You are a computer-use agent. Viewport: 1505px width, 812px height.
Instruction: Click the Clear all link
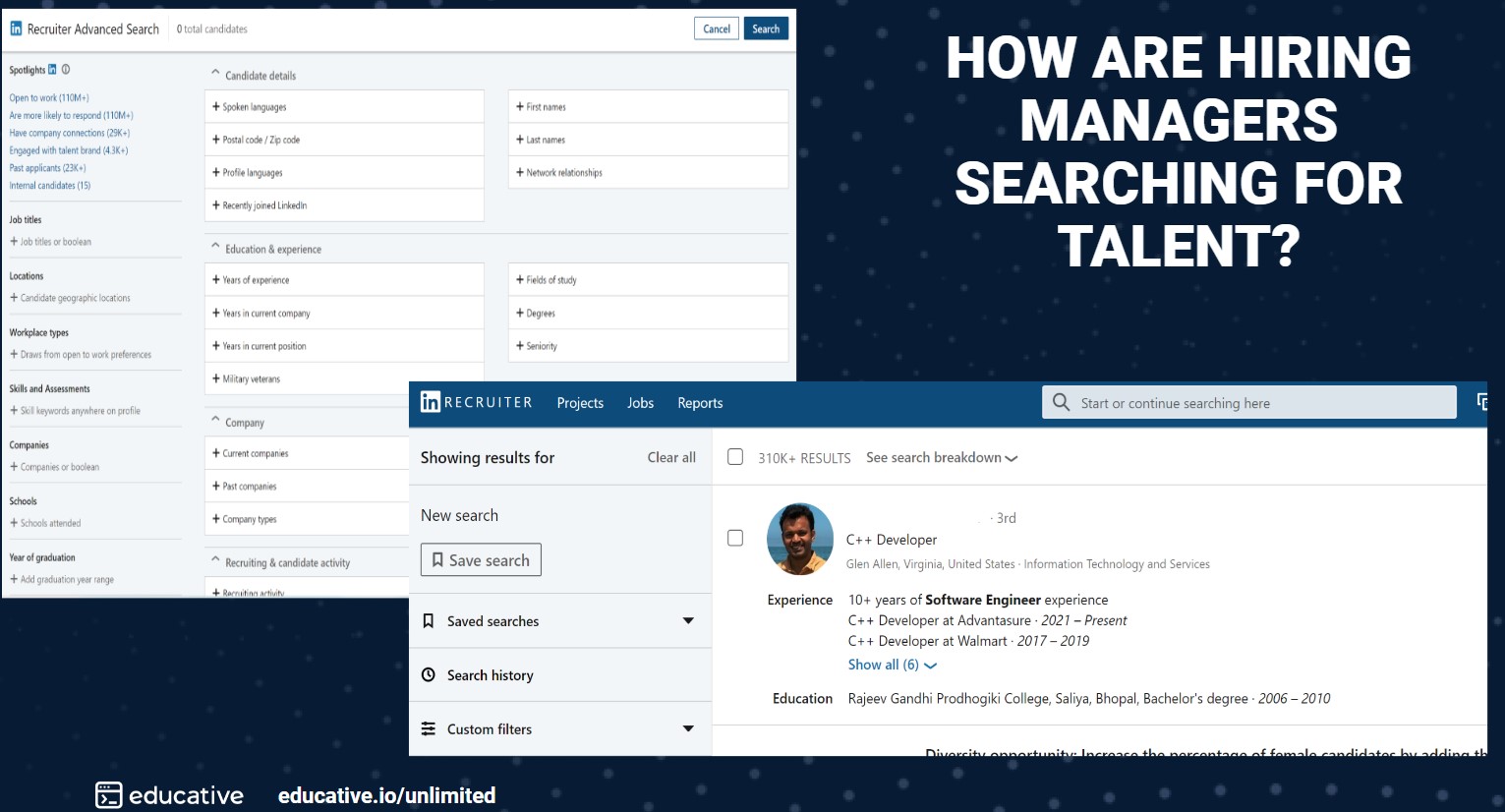[x=671, y=457]
